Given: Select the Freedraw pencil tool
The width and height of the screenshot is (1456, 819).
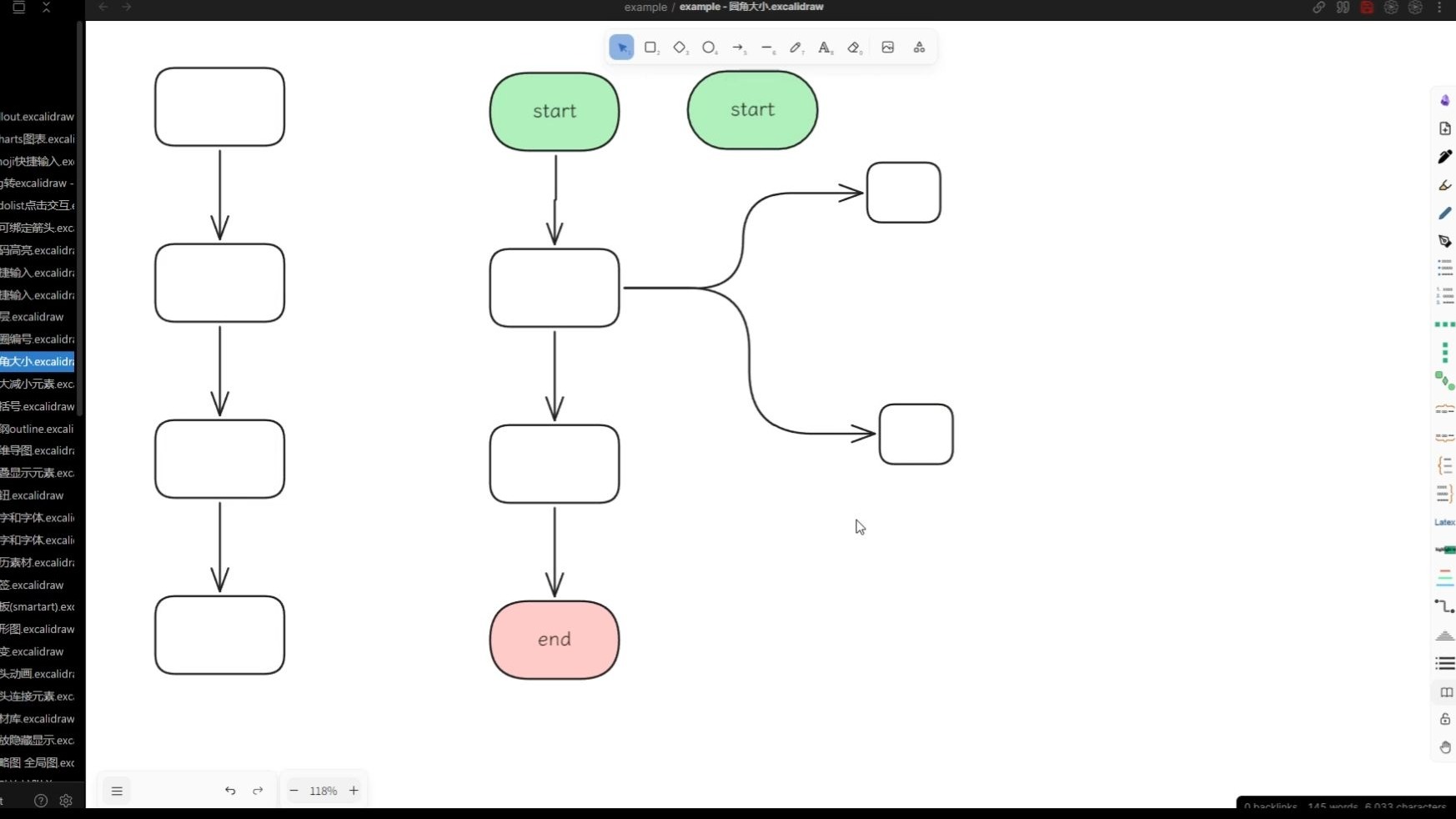Looking at the screenshot, I should [796, 48].
